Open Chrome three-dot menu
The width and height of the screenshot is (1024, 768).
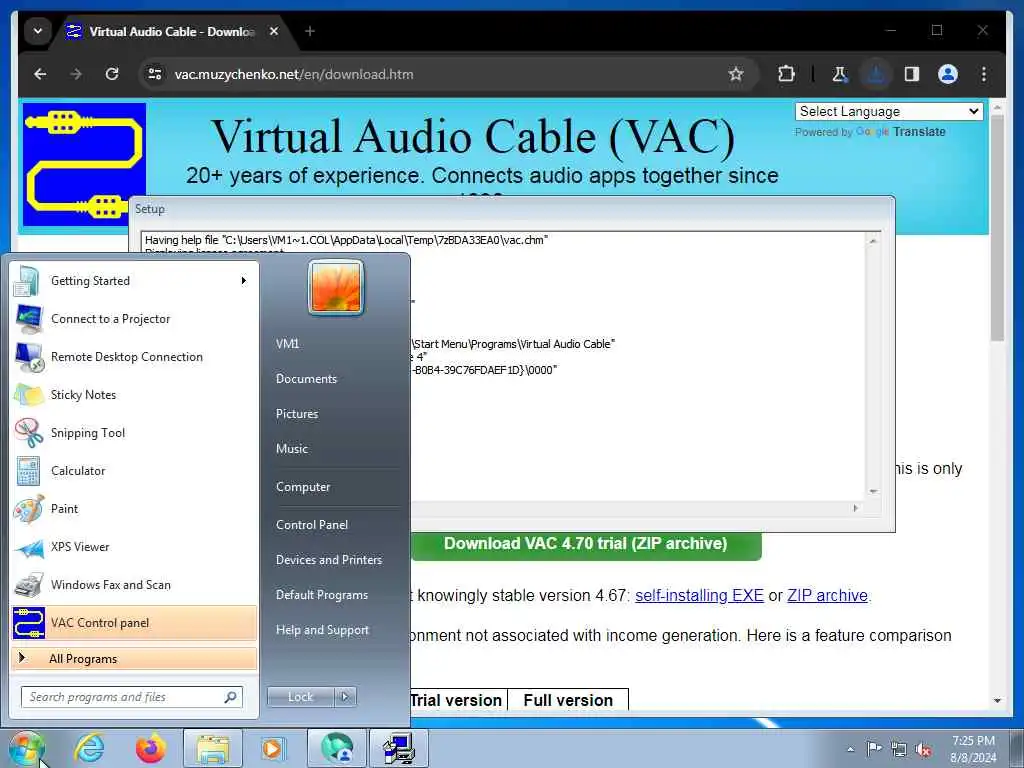pyautogui.click(x=984, y=74)
